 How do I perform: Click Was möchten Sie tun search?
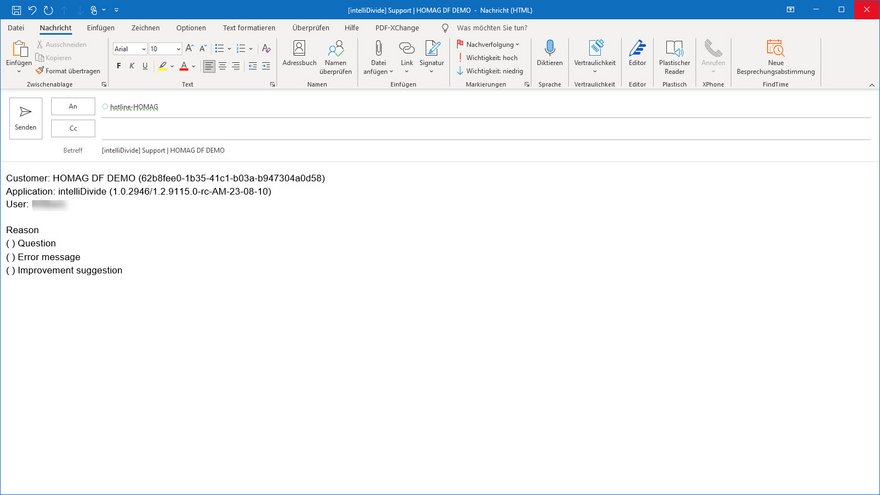tap(492, 28)
